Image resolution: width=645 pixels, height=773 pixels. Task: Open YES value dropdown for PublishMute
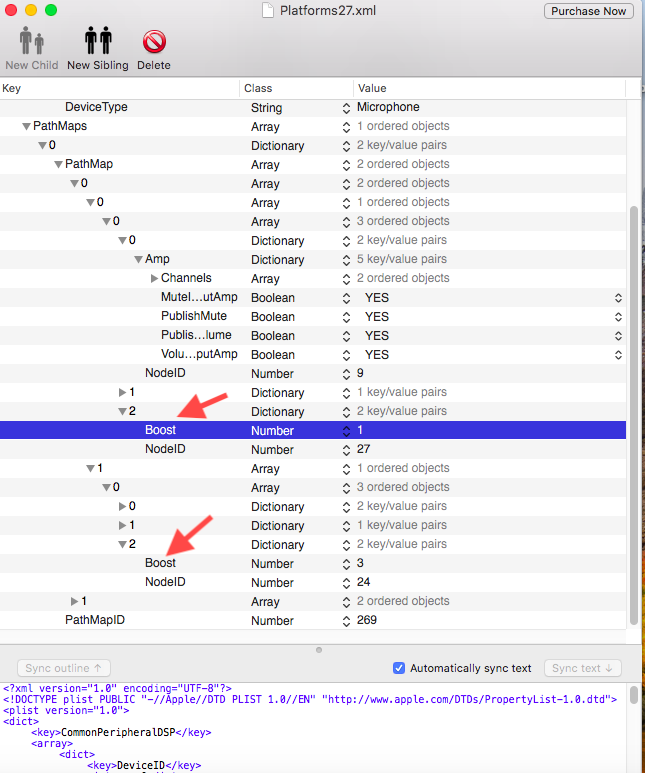click(618, 317)
